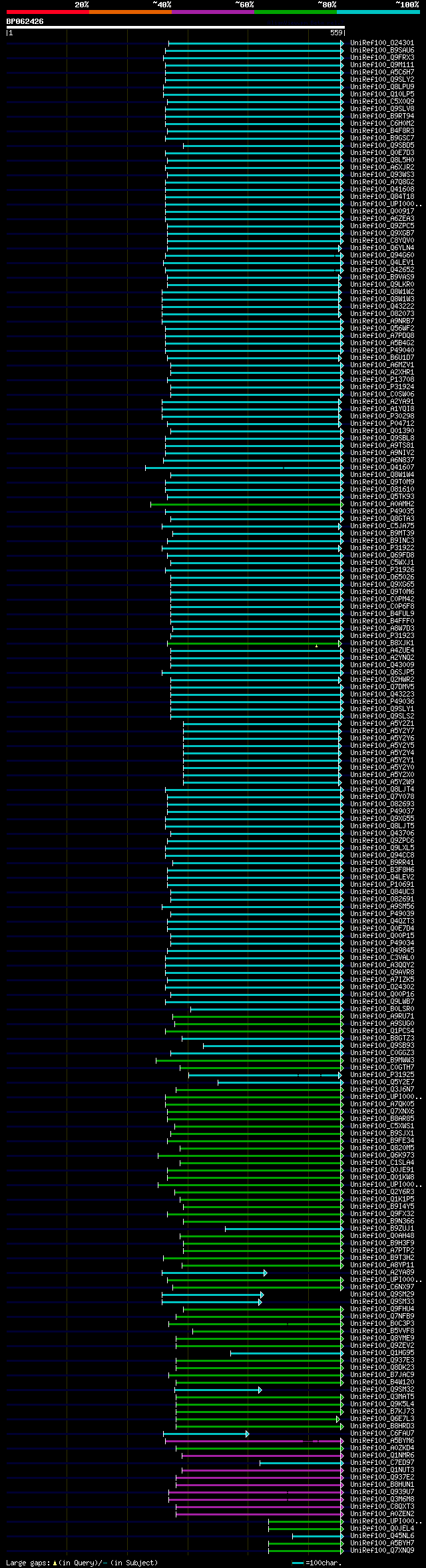Select hit label UniRef100_C3VAL0

(x=382, y=958)
